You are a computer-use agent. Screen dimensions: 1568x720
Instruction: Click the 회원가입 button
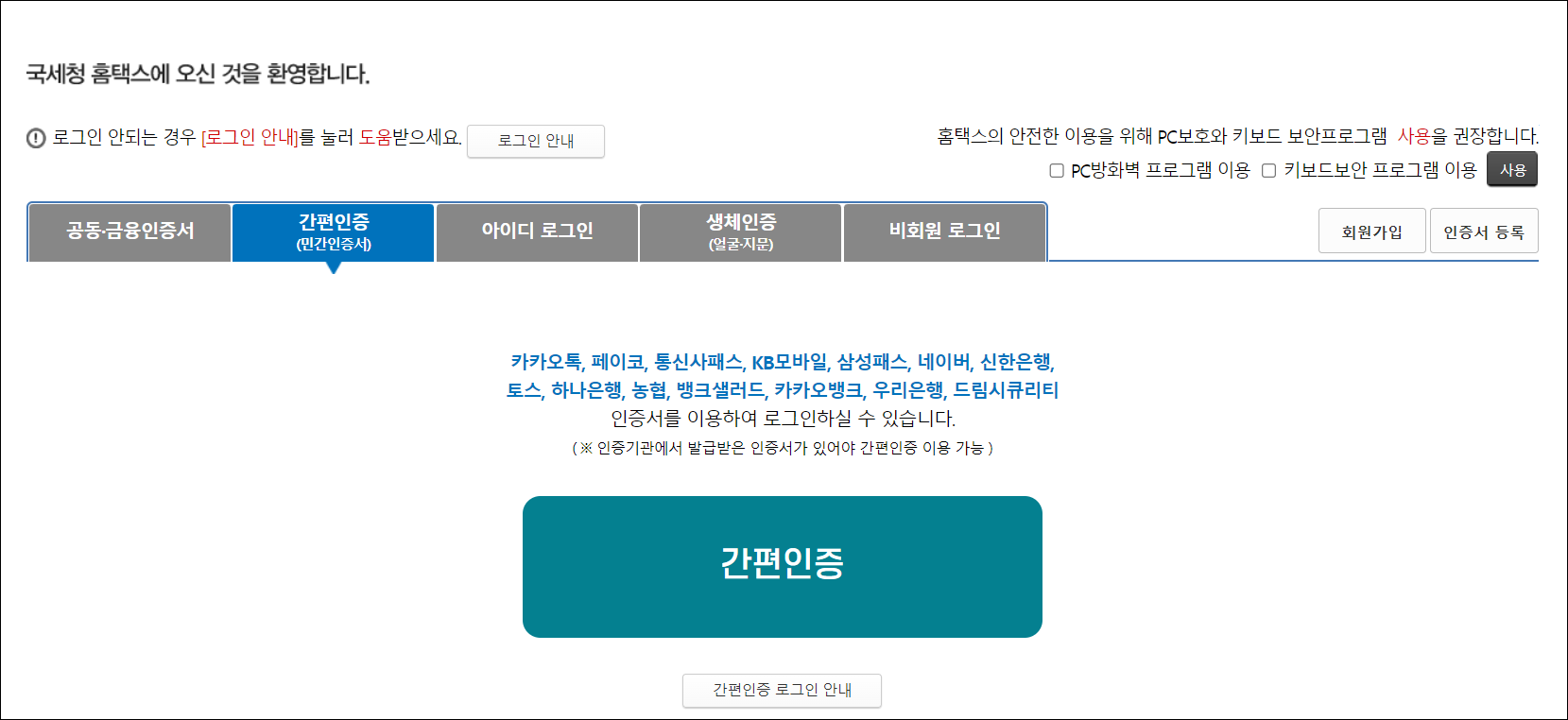[1372, 231]
